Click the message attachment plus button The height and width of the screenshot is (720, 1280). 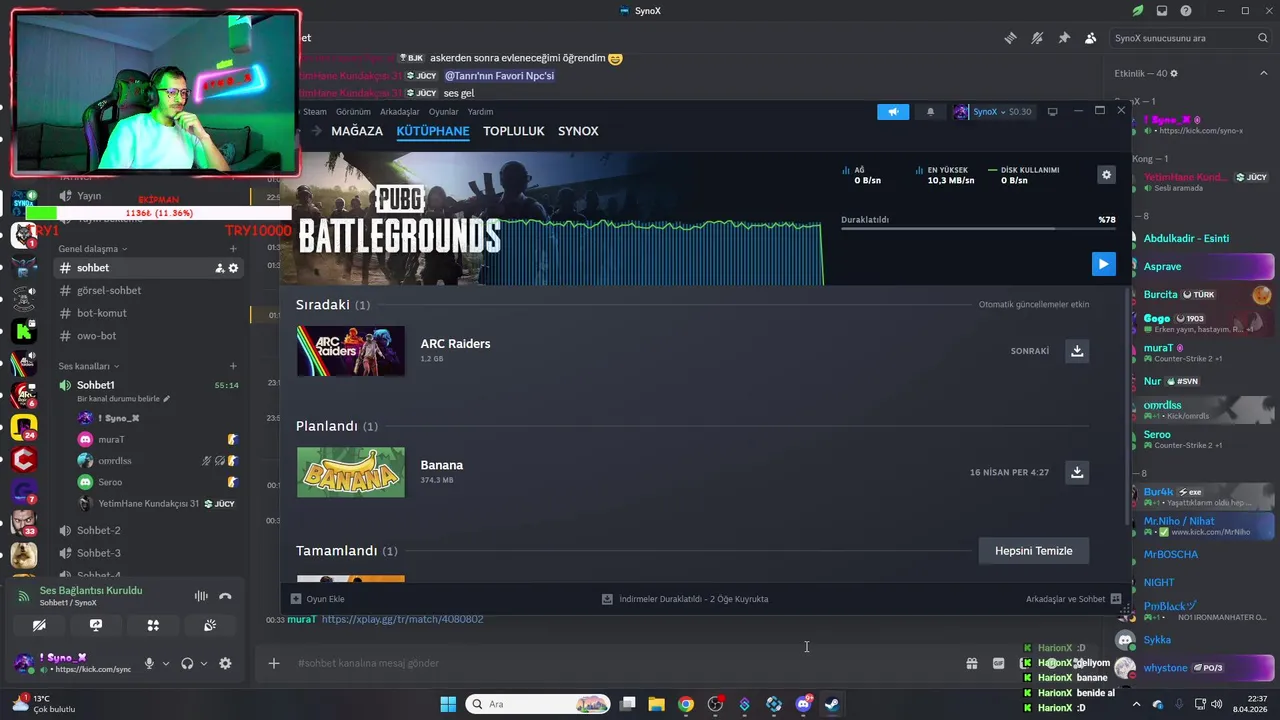pos(274,663)
